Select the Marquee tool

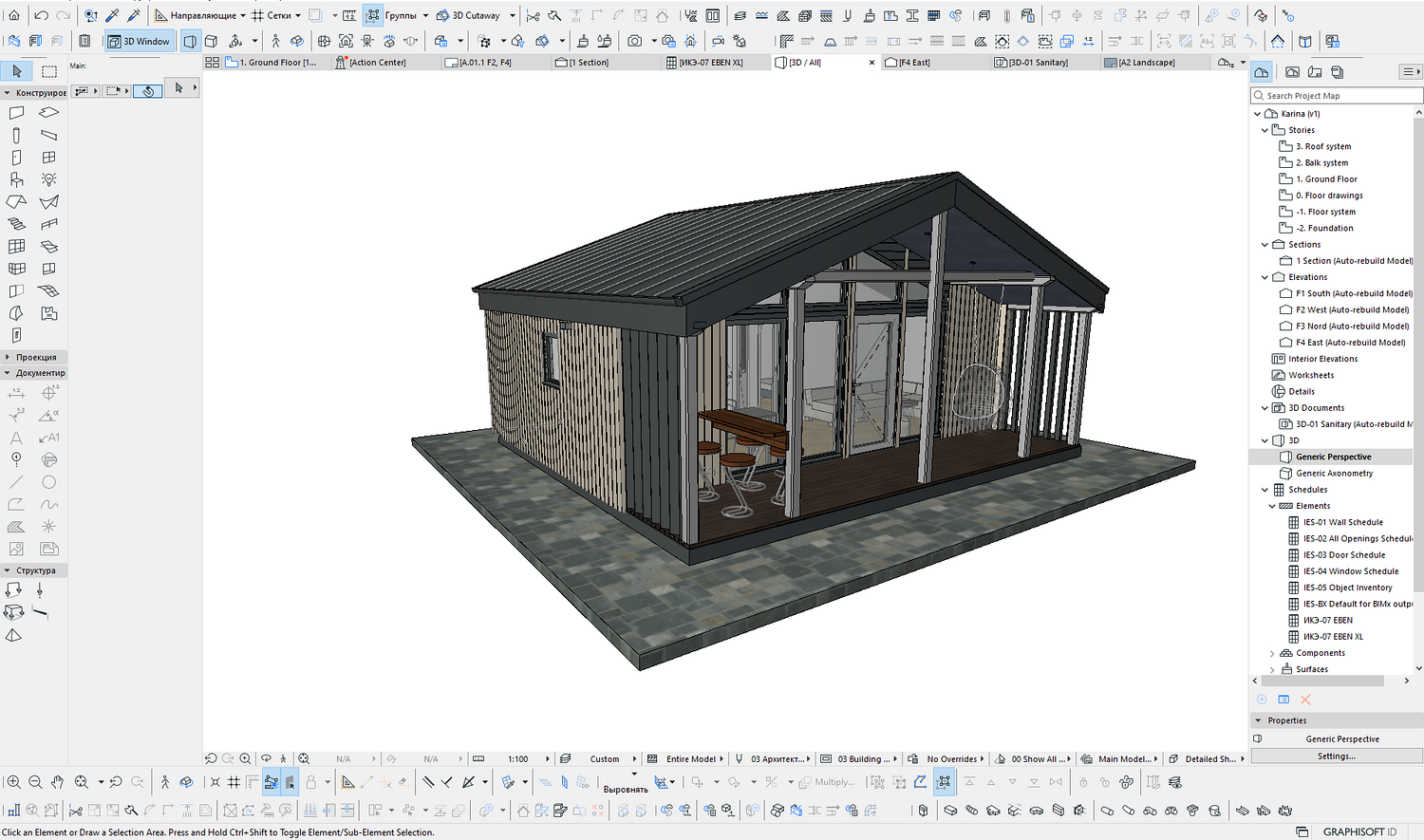point(49,71)
